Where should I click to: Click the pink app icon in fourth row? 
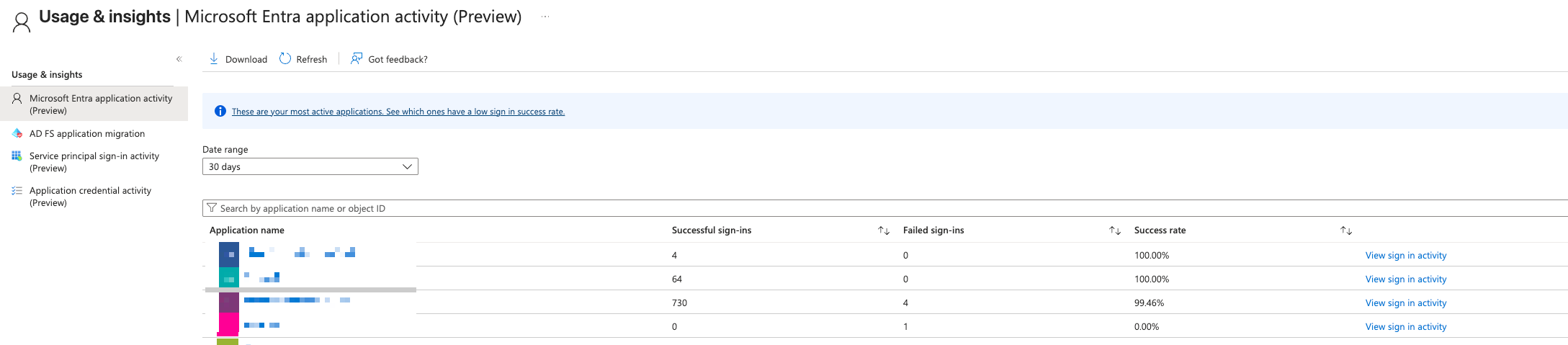[x=228, y=324]
